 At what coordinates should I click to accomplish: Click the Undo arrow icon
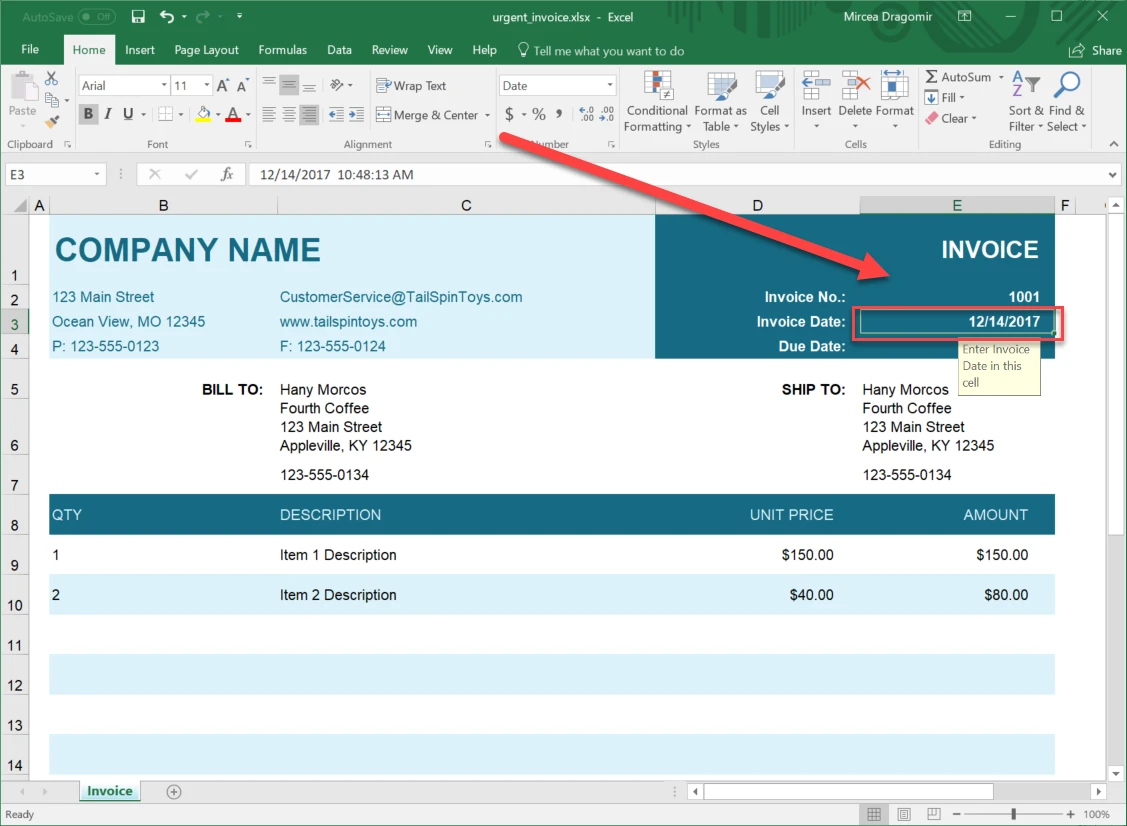(167, 17)
